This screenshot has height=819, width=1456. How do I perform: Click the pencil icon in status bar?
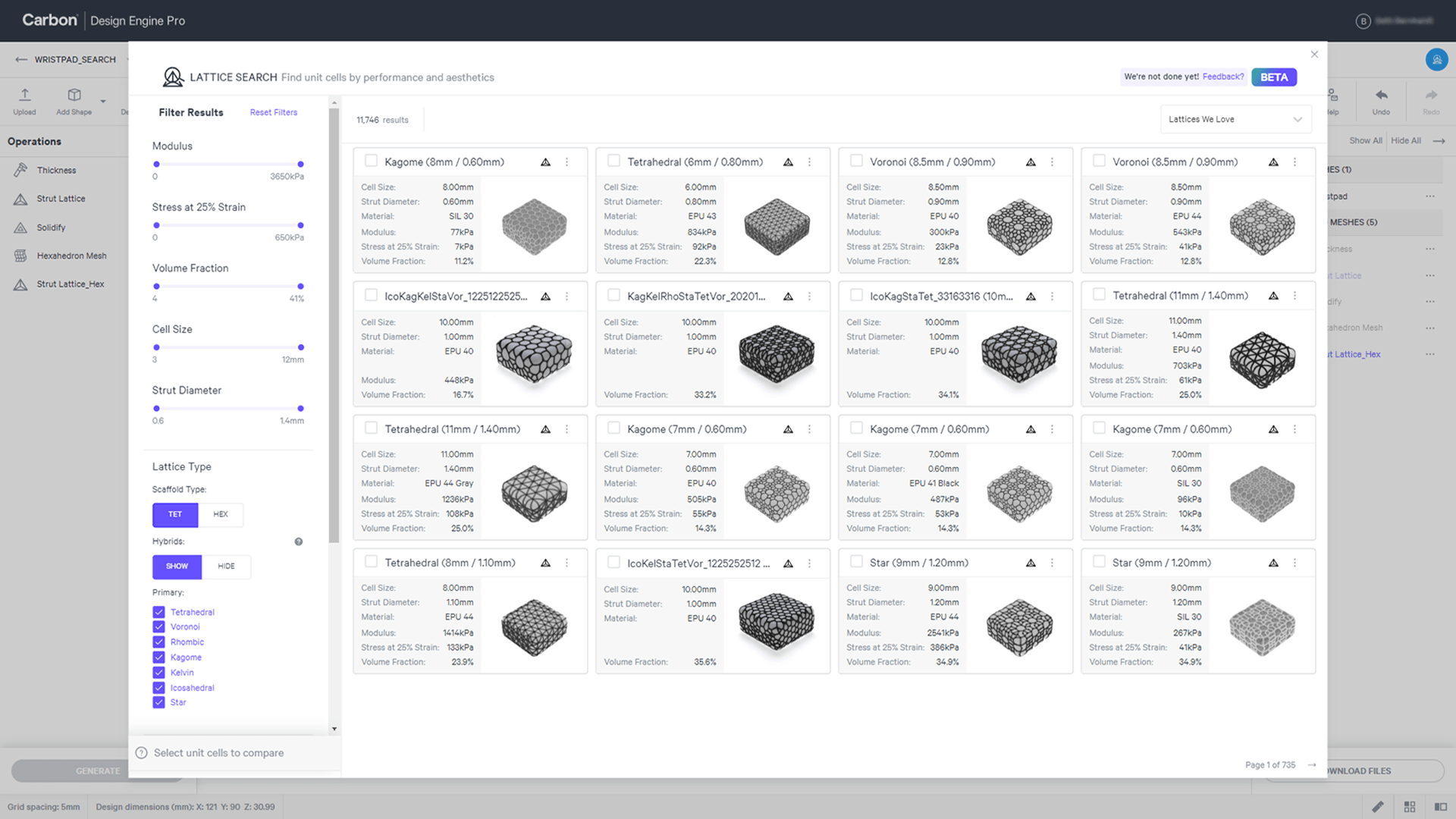[x=1378, y=807]
